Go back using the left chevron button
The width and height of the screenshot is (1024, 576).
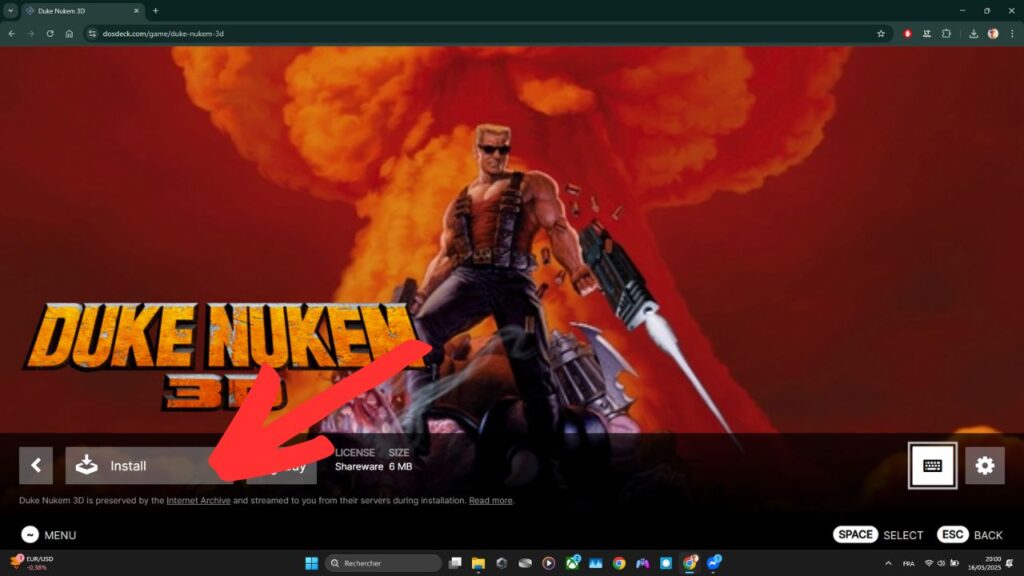[36, 466]
